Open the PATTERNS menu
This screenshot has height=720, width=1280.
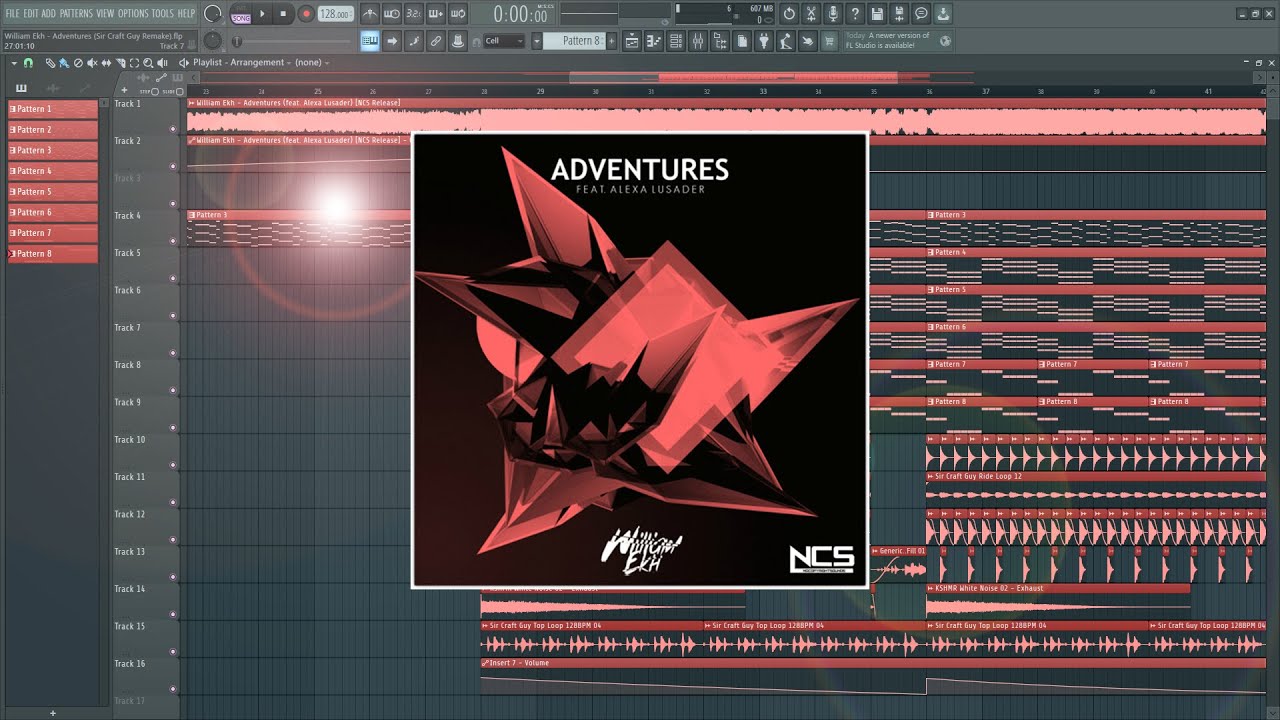(76, 13)
